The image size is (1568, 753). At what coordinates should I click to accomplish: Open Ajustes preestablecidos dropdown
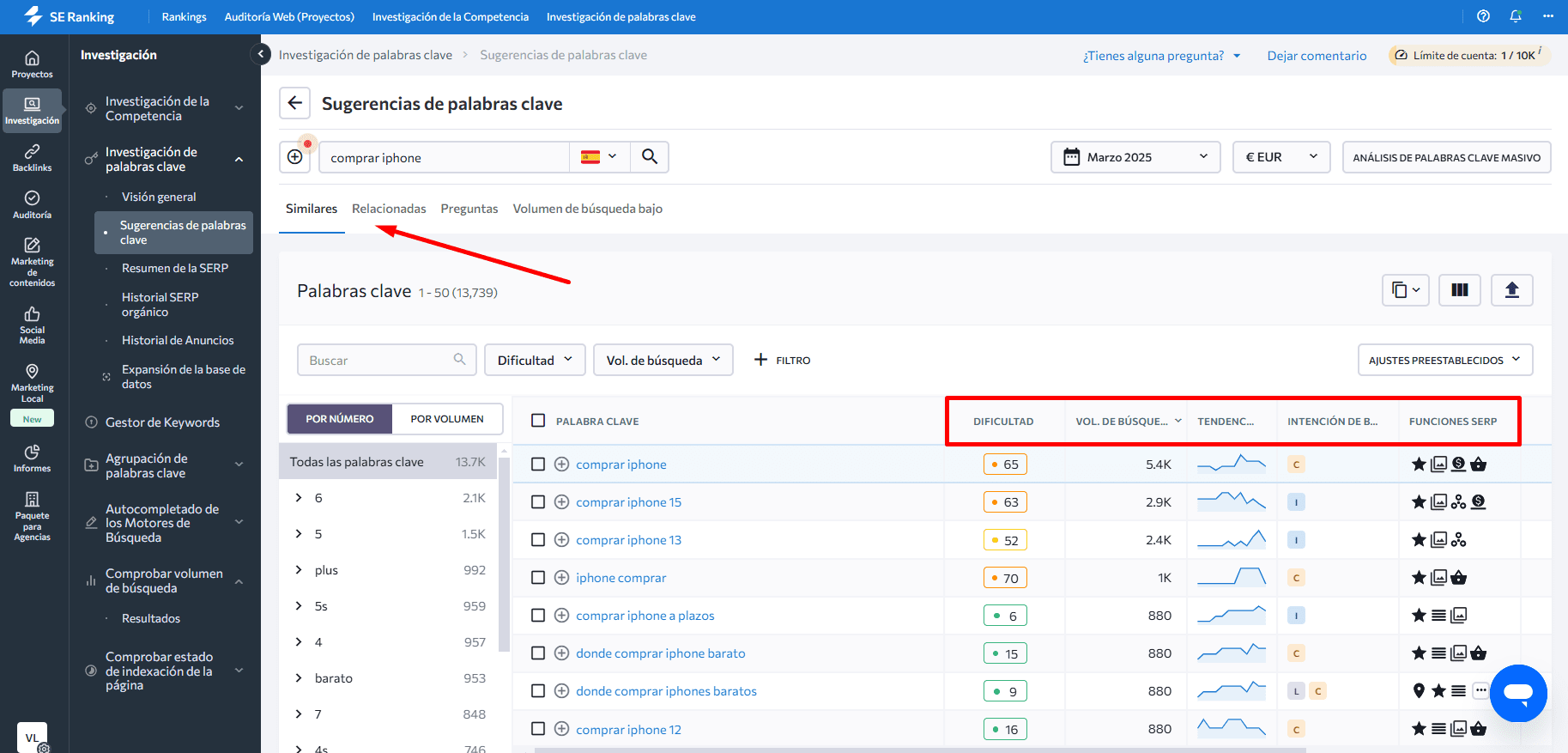click(x=1445, y=360)
